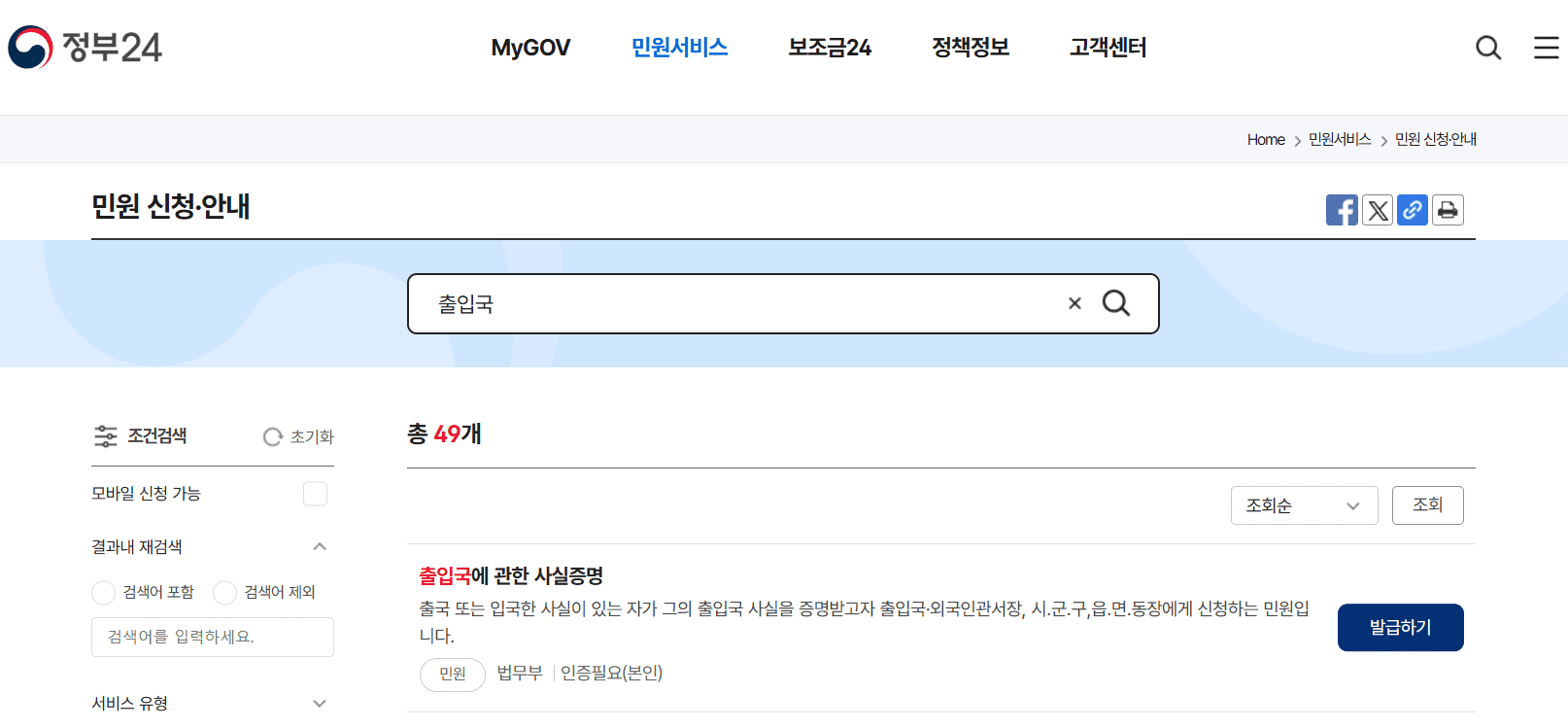1568x728 pixels.
Task: Collapse the 결과내 재검색 section
Action: pos(320,547)
